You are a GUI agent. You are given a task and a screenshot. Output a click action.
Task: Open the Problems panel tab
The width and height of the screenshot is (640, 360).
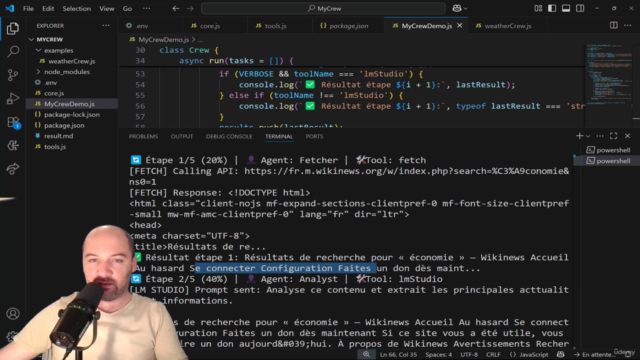[143, 136]
